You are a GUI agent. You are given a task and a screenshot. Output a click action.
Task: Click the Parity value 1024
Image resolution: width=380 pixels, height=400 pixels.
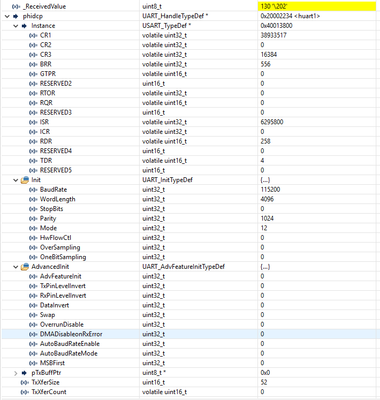267,219
